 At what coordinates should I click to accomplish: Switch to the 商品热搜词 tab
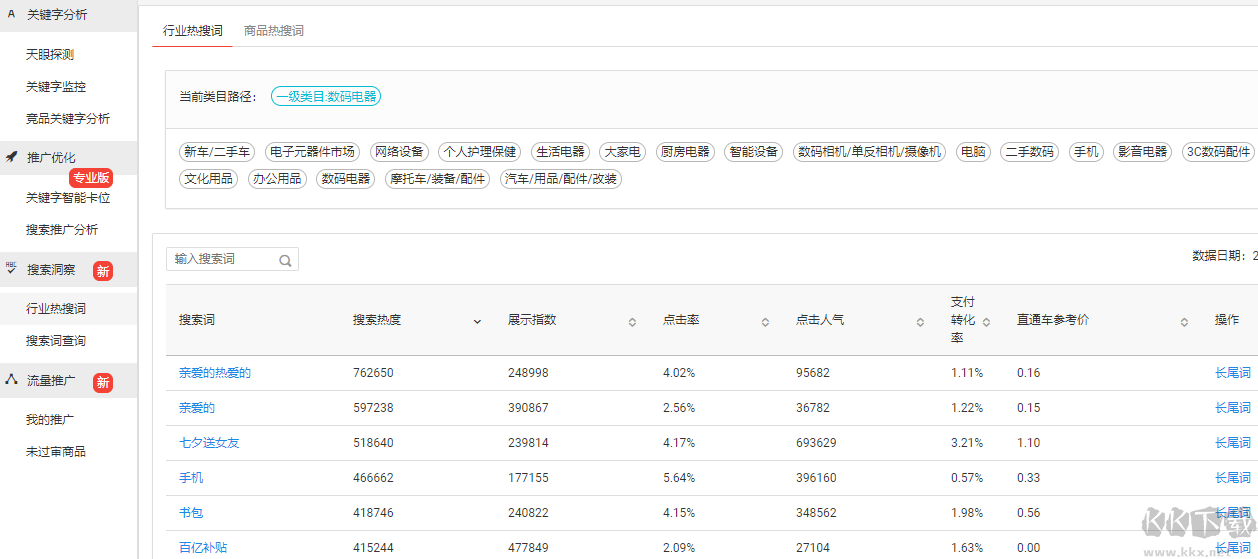coord(274,31)
